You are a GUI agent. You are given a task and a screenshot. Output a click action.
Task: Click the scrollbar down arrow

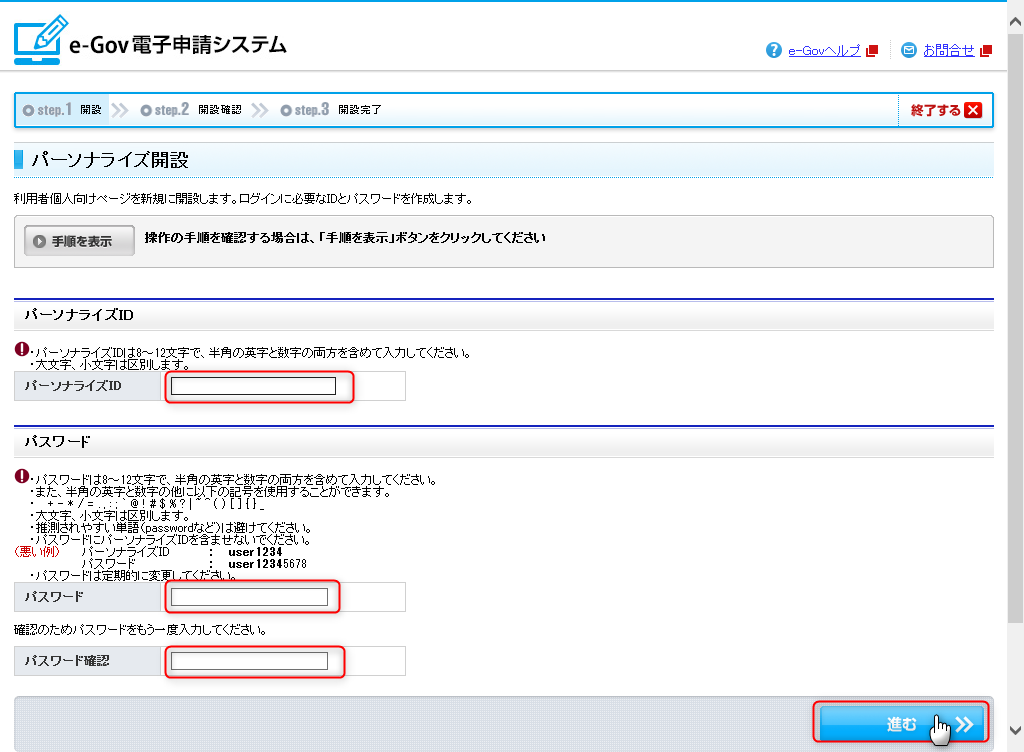coord(1015,731)
